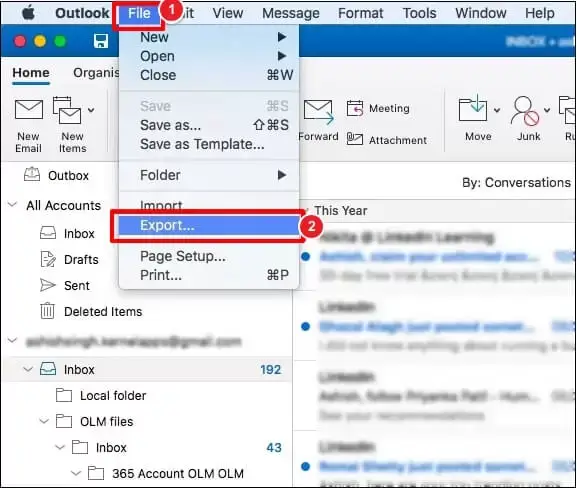Create a New Email
Viewport: 577px width, 489px height.
28,126
